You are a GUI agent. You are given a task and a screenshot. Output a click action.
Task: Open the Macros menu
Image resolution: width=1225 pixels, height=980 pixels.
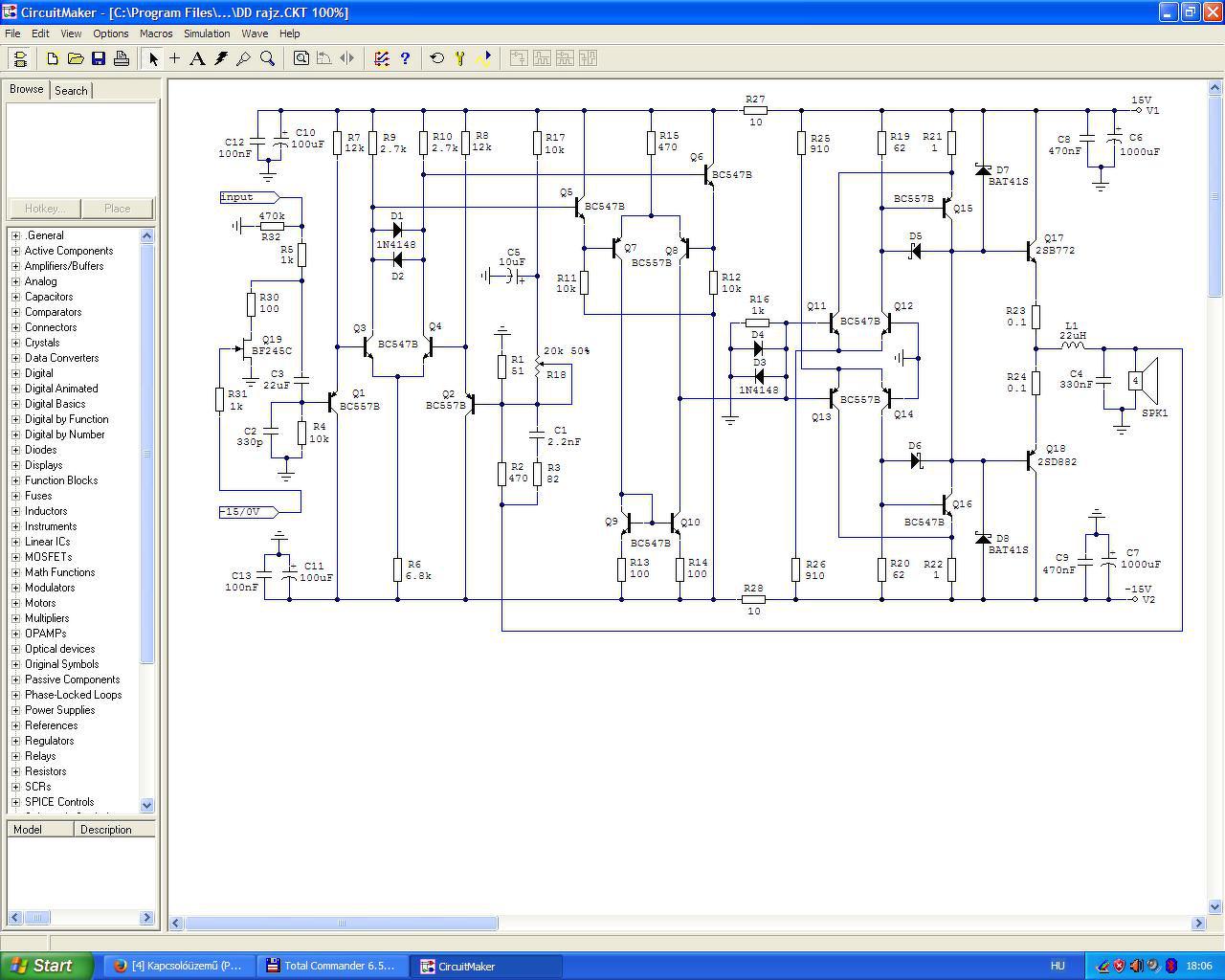pos(156,33)
